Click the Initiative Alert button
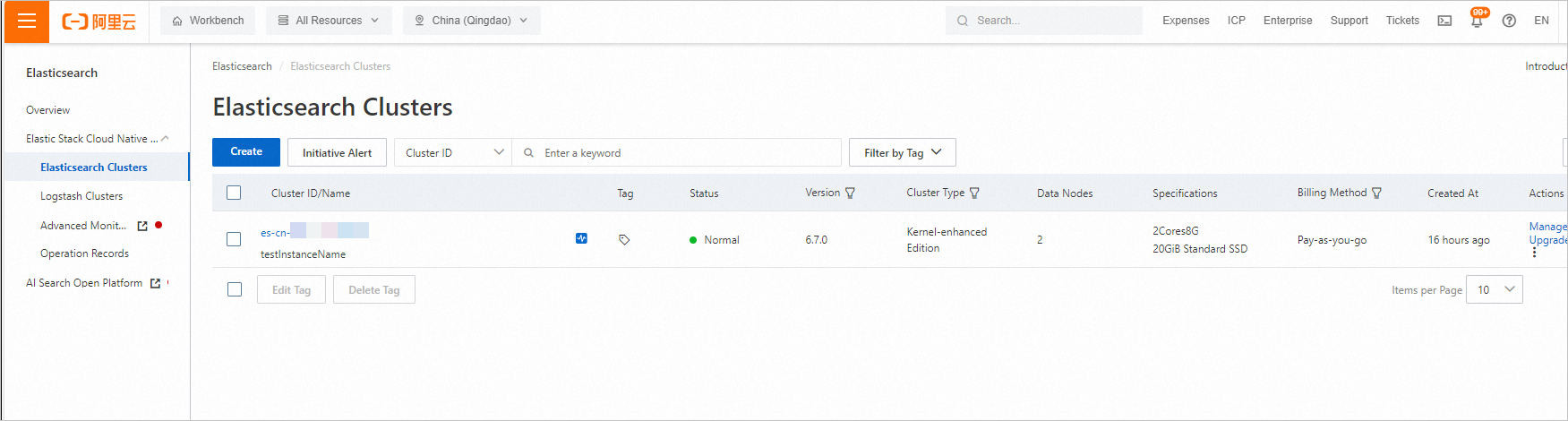This screenshot has width=1568, height=421. click(x=337, y=152)
